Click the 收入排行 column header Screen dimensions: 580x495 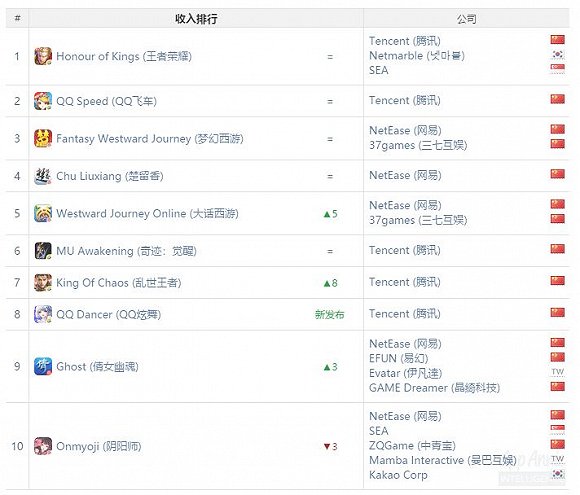tap(196, 18)
